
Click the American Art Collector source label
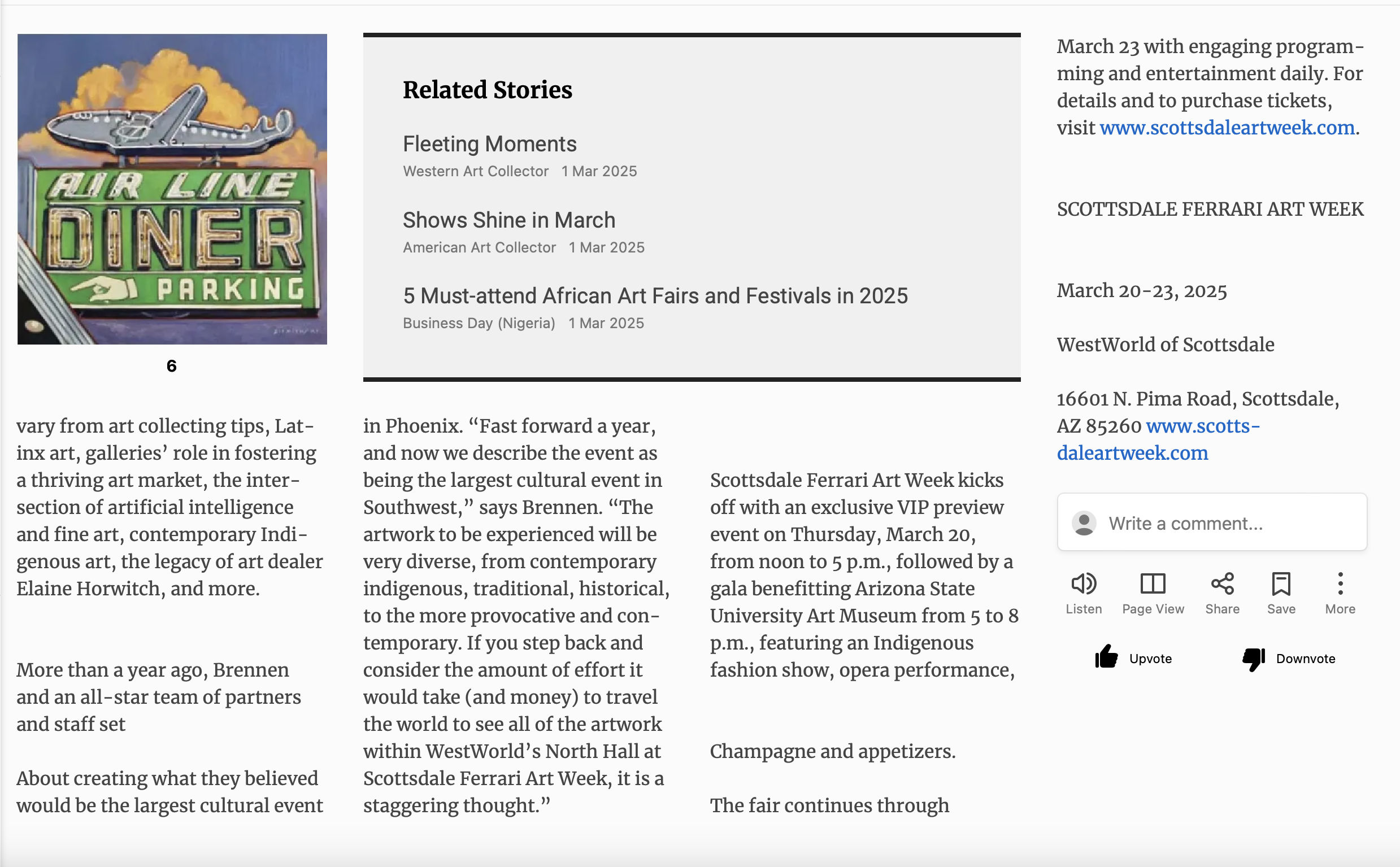480,248
